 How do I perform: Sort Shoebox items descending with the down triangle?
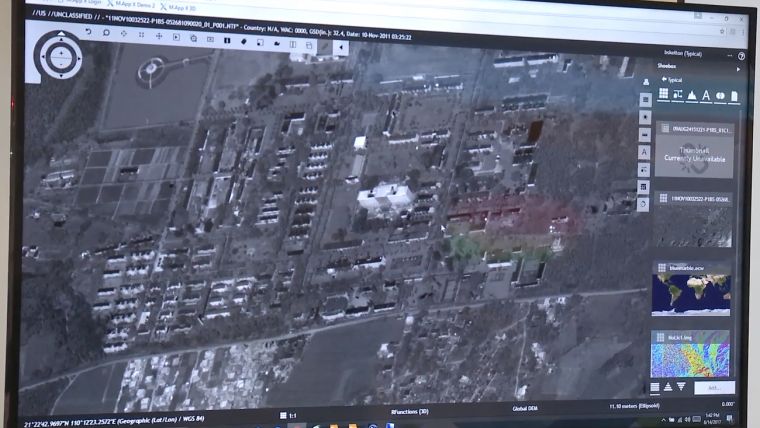coord(681,387)
